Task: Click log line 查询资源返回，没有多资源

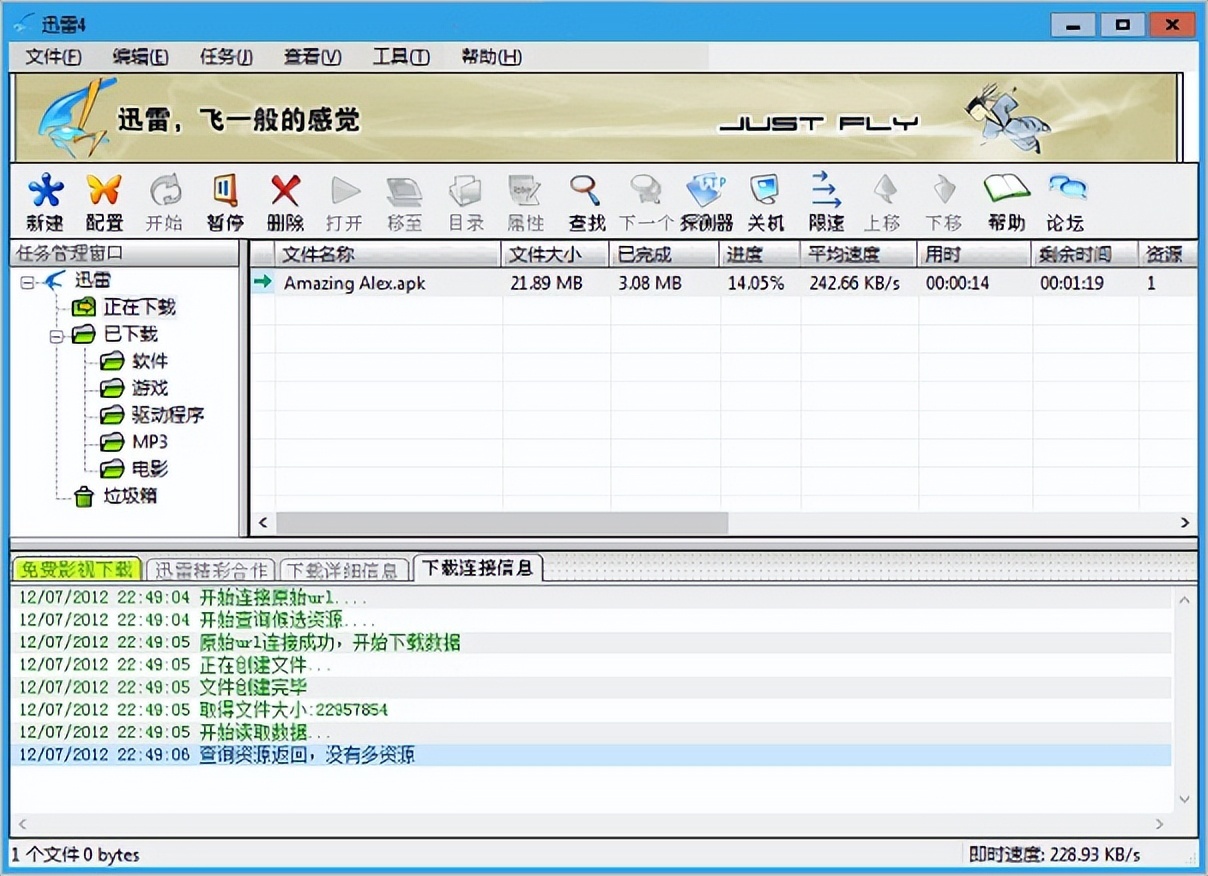Action: tap(307, 755)
